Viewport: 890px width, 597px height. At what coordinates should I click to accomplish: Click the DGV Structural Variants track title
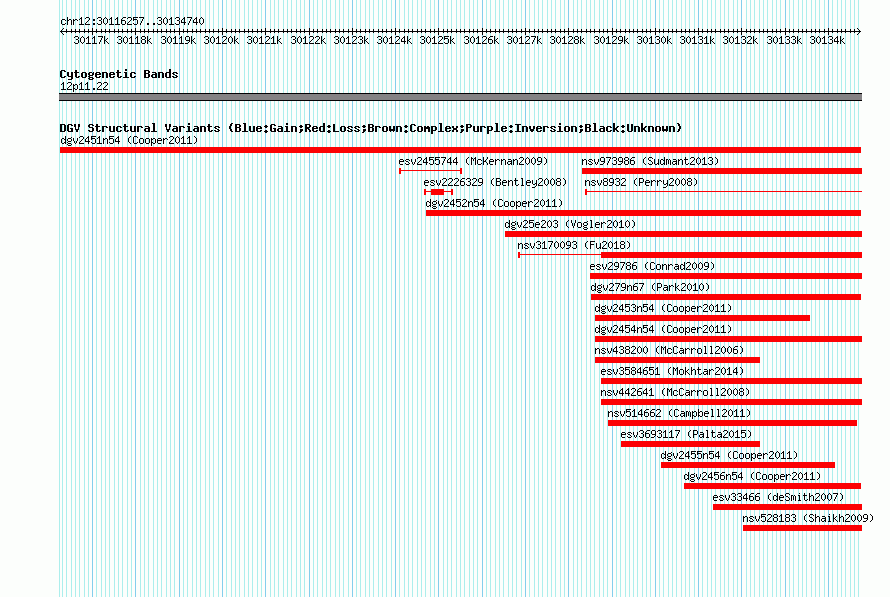(371, 128)
